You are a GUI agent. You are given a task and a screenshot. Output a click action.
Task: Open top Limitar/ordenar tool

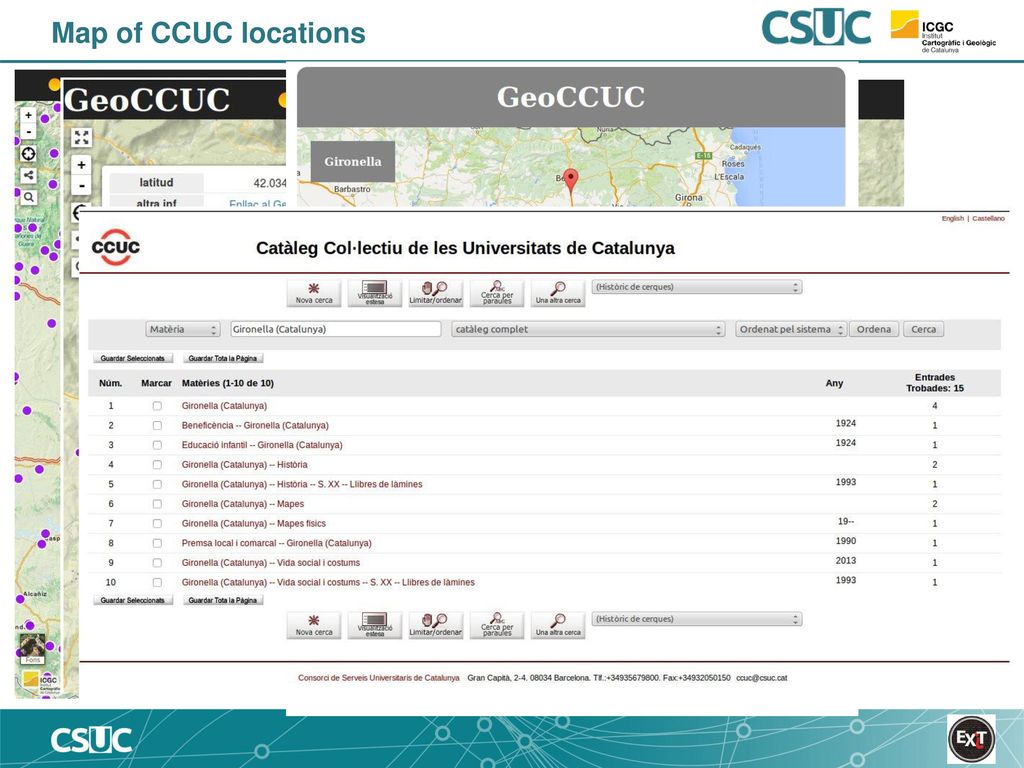436,293
